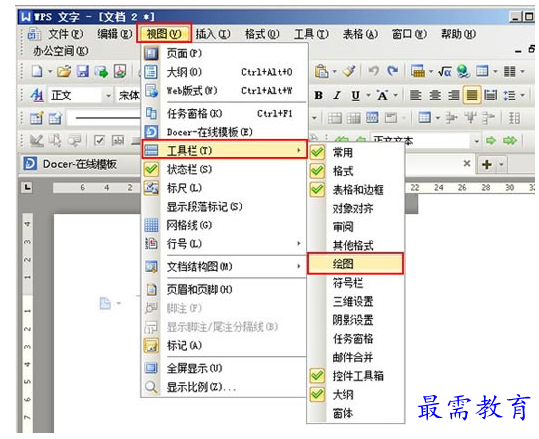Open the 插入 menu
539x439 pixels.
click(213, 34)
